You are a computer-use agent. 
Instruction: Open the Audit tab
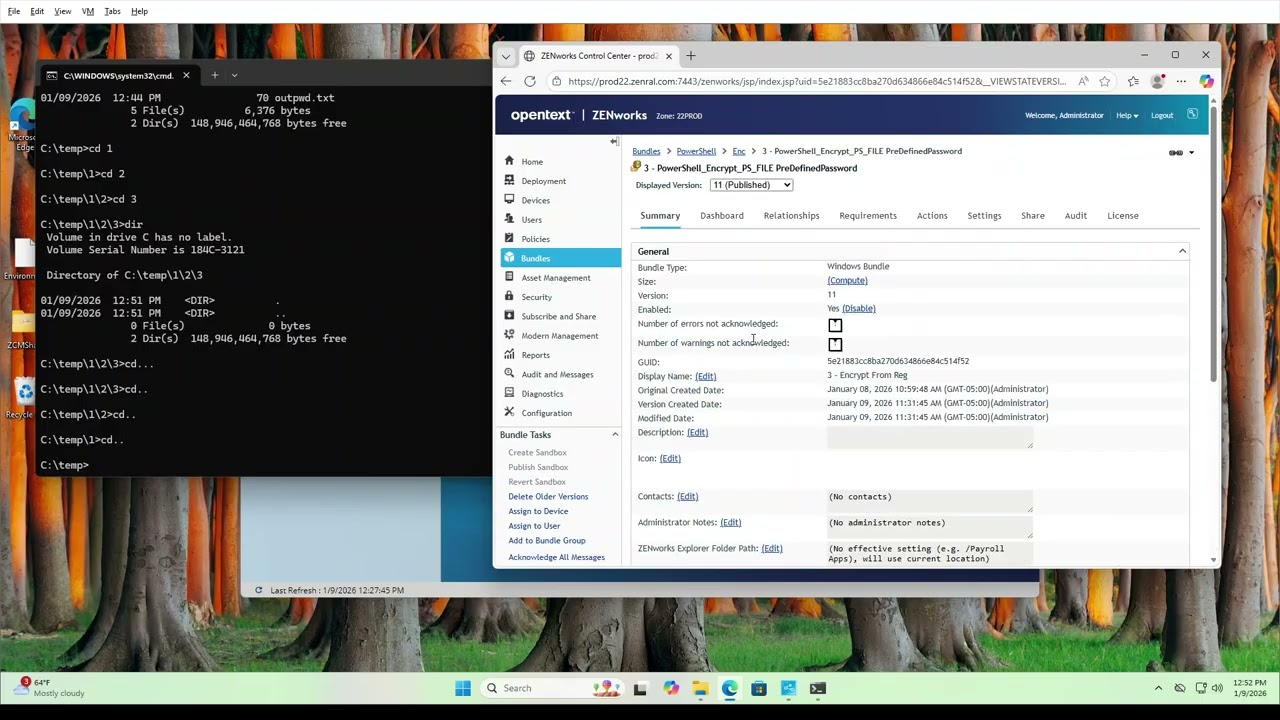(1076, 215)
